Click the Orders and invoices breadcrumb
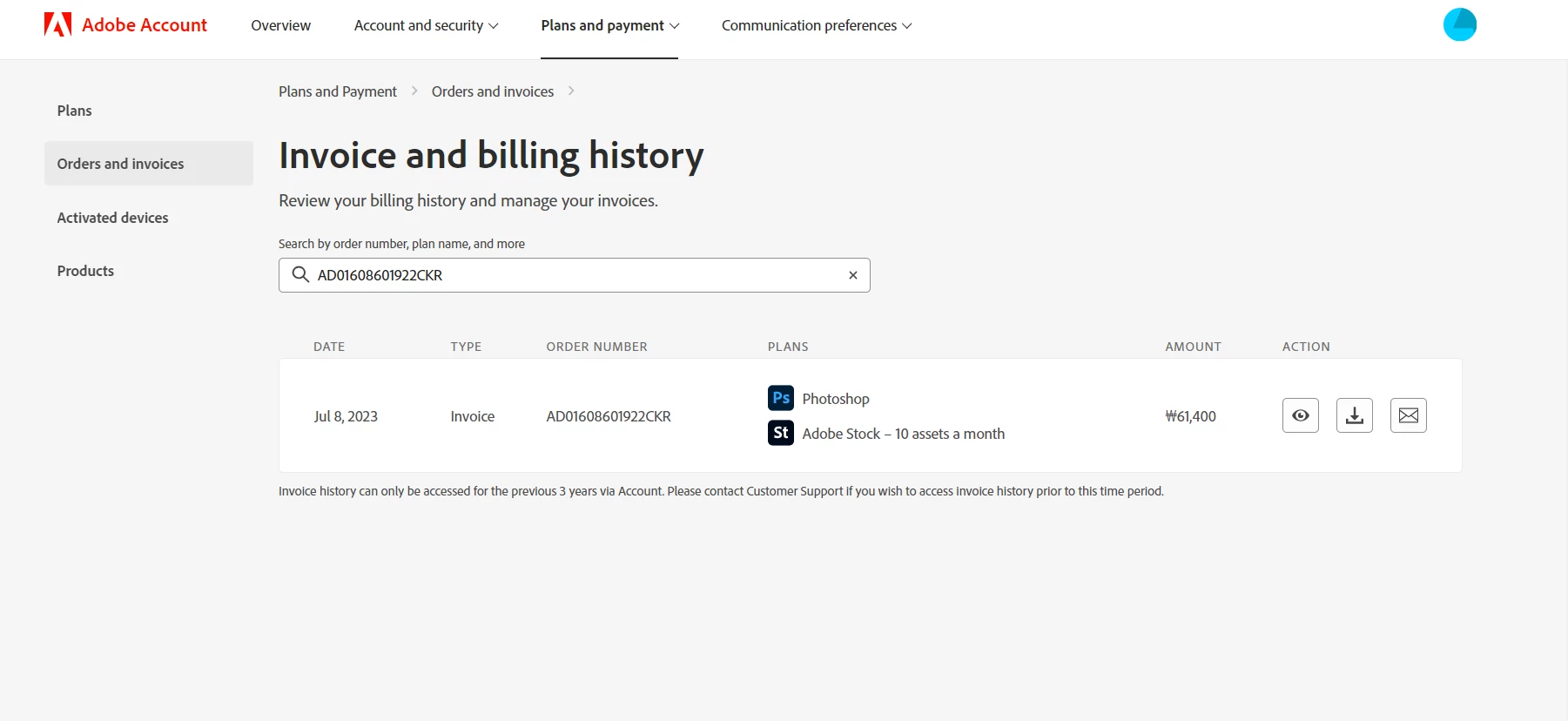The width and height of the screenshot is (1568, 721). pyautogui.click(x=493, y=91)
